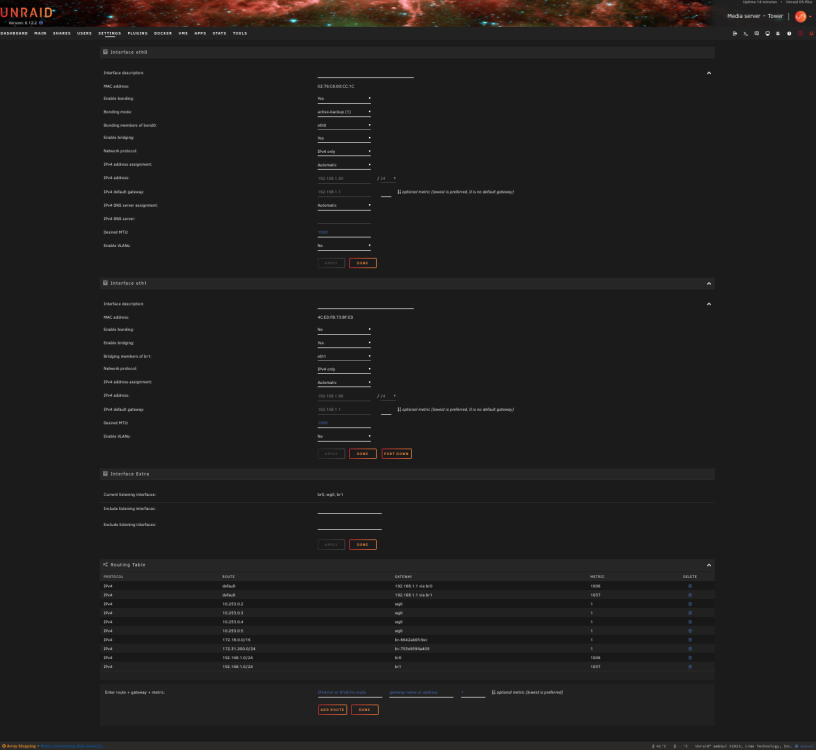816x750 pixels.
Task: Click the Add Route button
Action: (333, 709)
